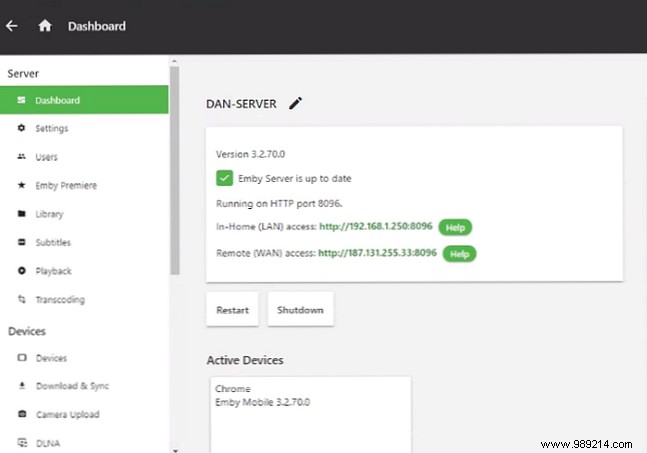Screen dimensions: 647x453
Task: Click the sidebar scrollbar down arrow
Action: 175,451
